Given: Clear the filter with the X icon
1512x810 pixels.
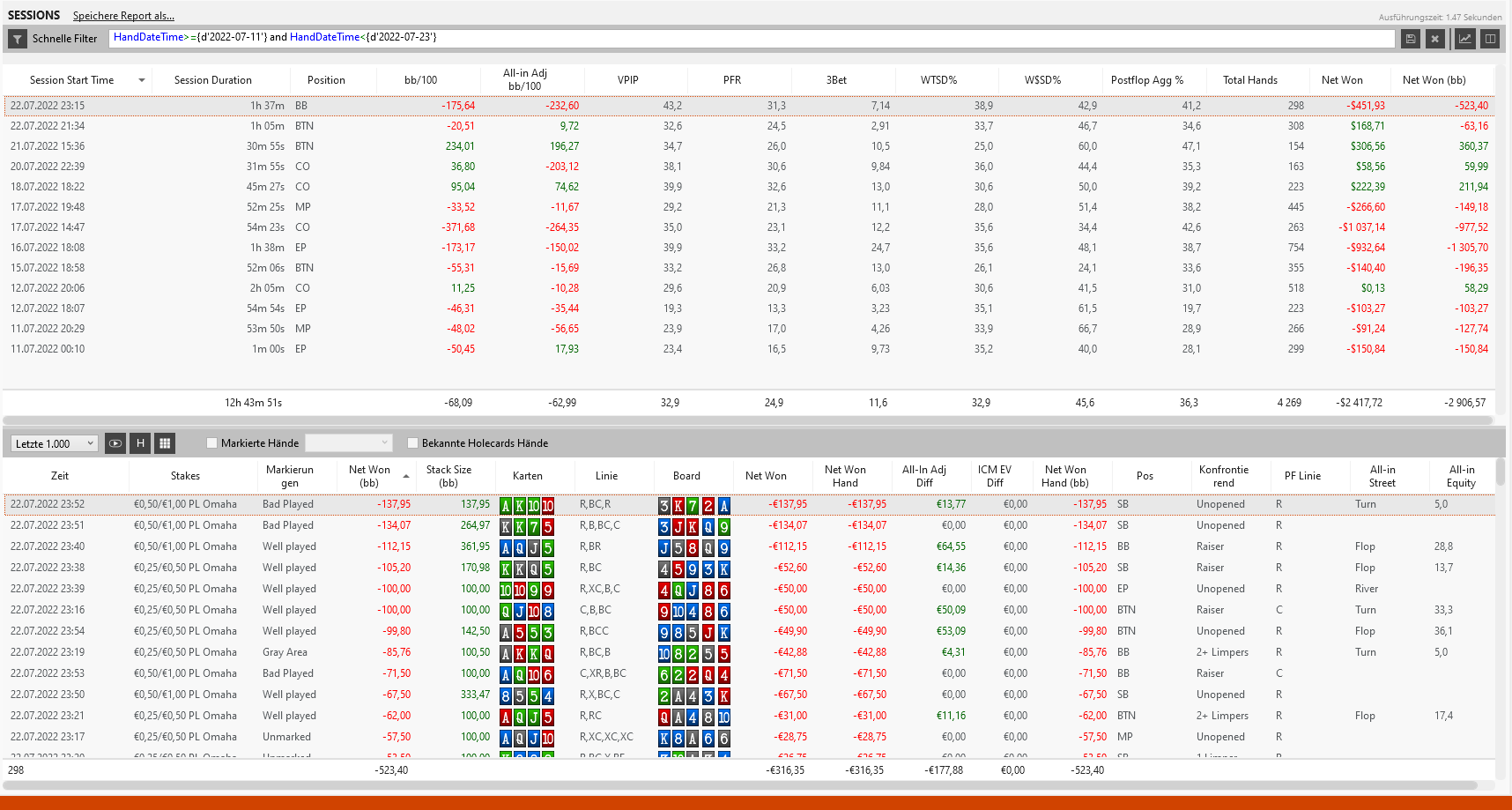Looking at the screenshot, I should tap(1435, 39).
